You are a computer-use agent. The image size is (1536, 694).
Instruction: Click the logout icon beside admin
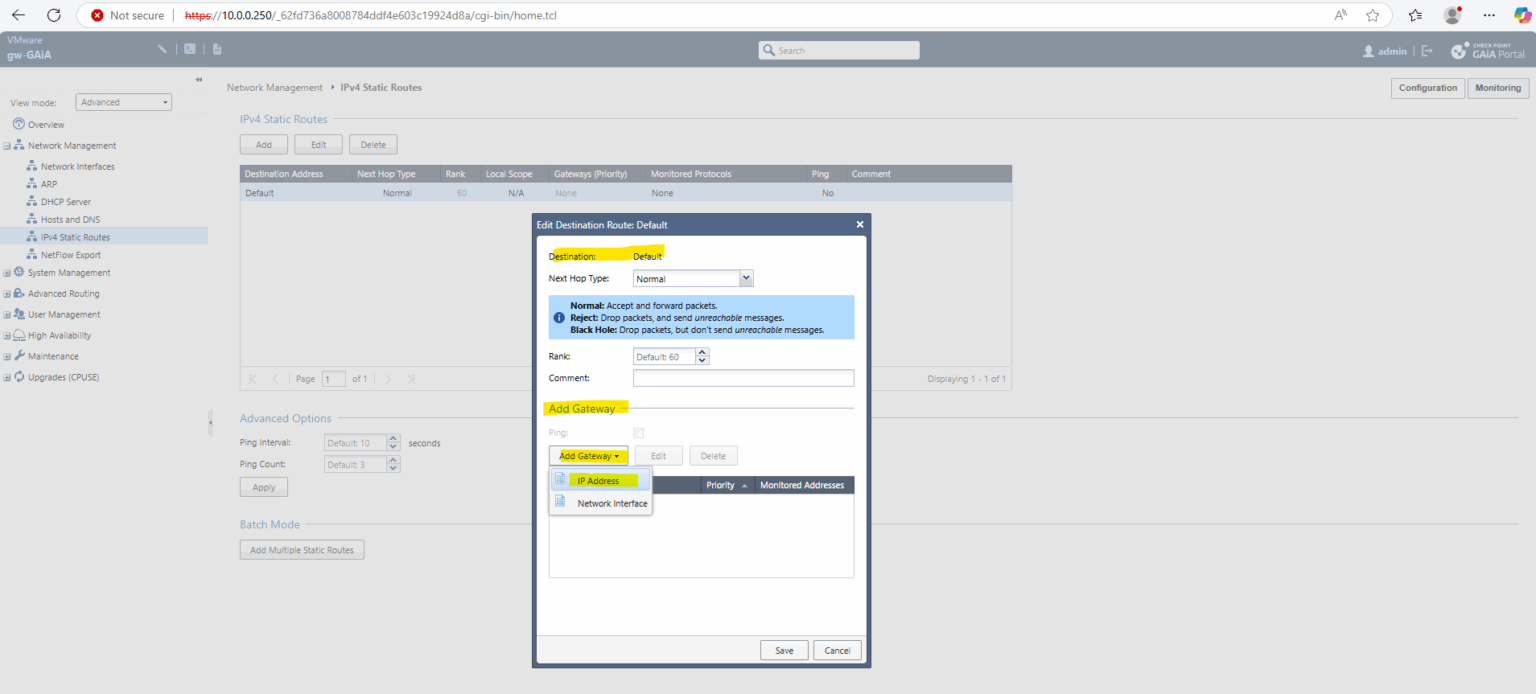click(1427, 50)
